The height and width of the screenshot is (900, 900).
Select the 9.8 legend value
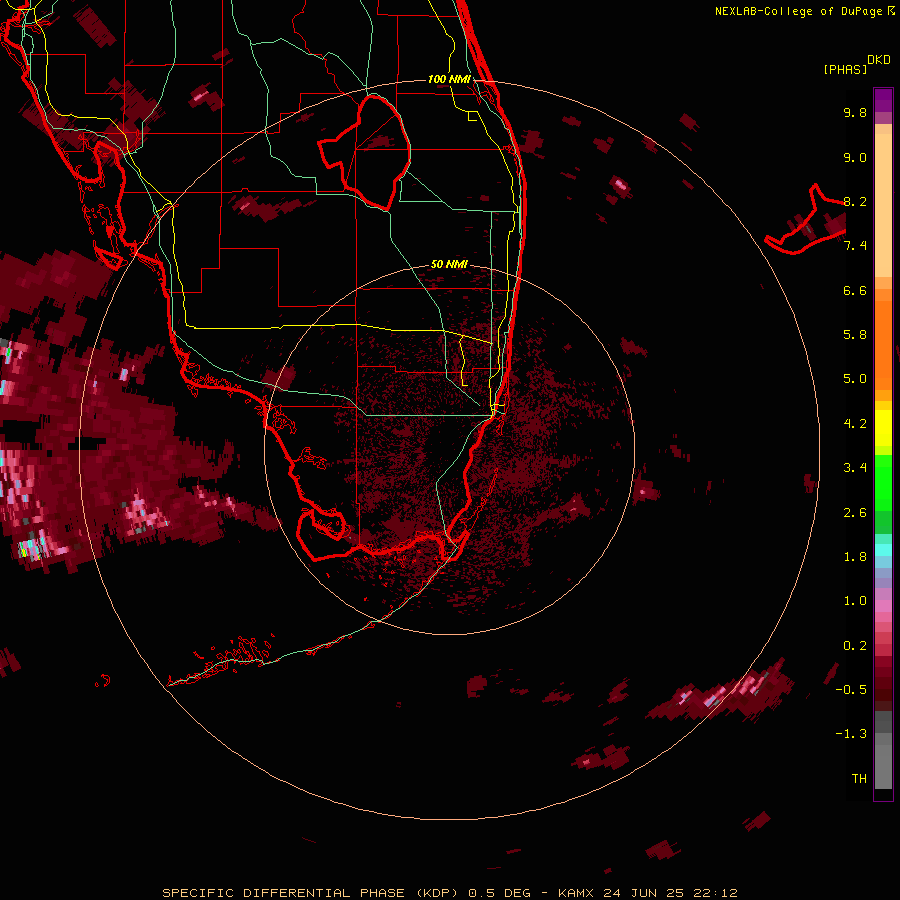(x=855, y=112)
